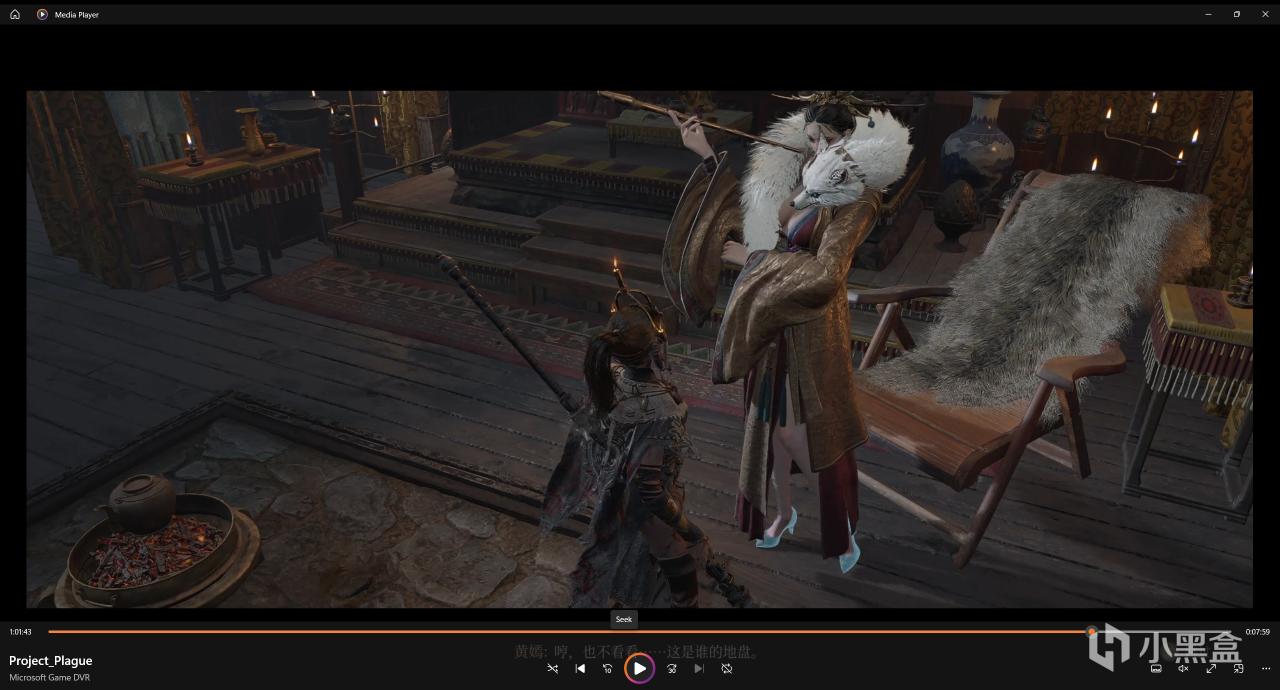The height and width of the screenshot is (690, 1280).
Task: Open the more options ellipsis menu
Action: point(1265,668)
